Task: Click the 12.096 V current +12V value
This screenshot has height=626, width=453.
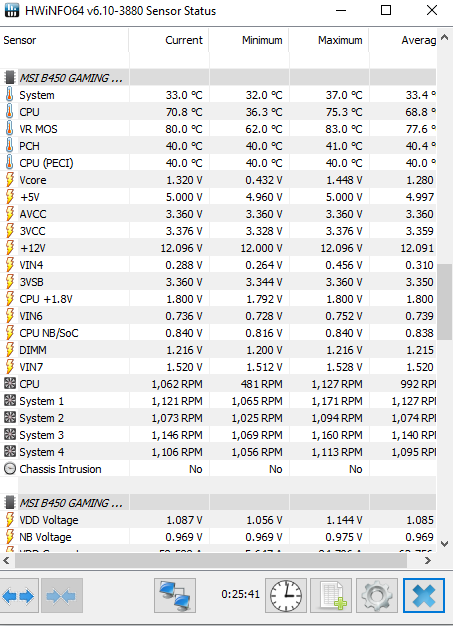Action: 181,248
